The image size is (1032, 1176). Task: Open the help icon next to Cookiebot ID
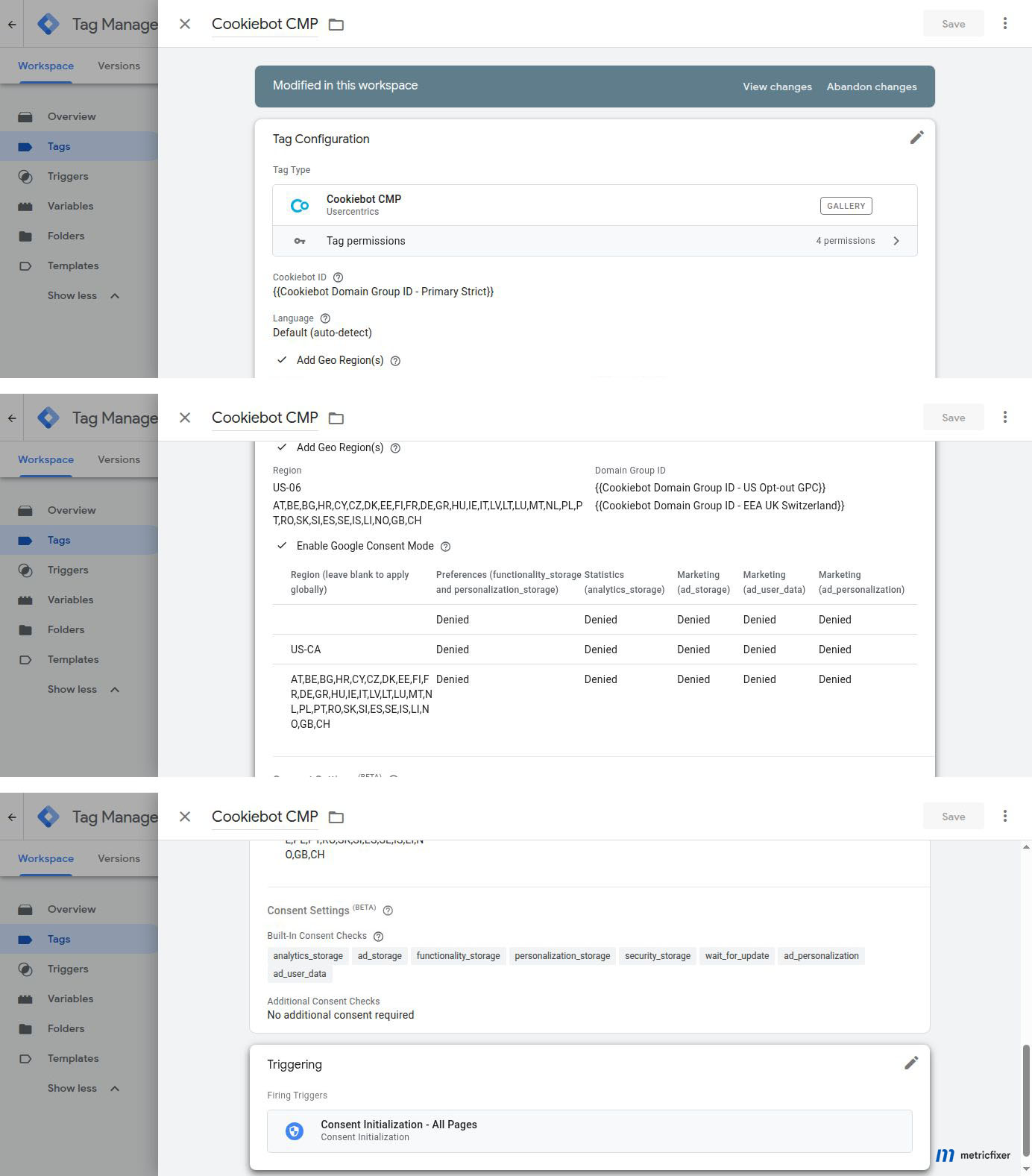(x=338, y=277)
